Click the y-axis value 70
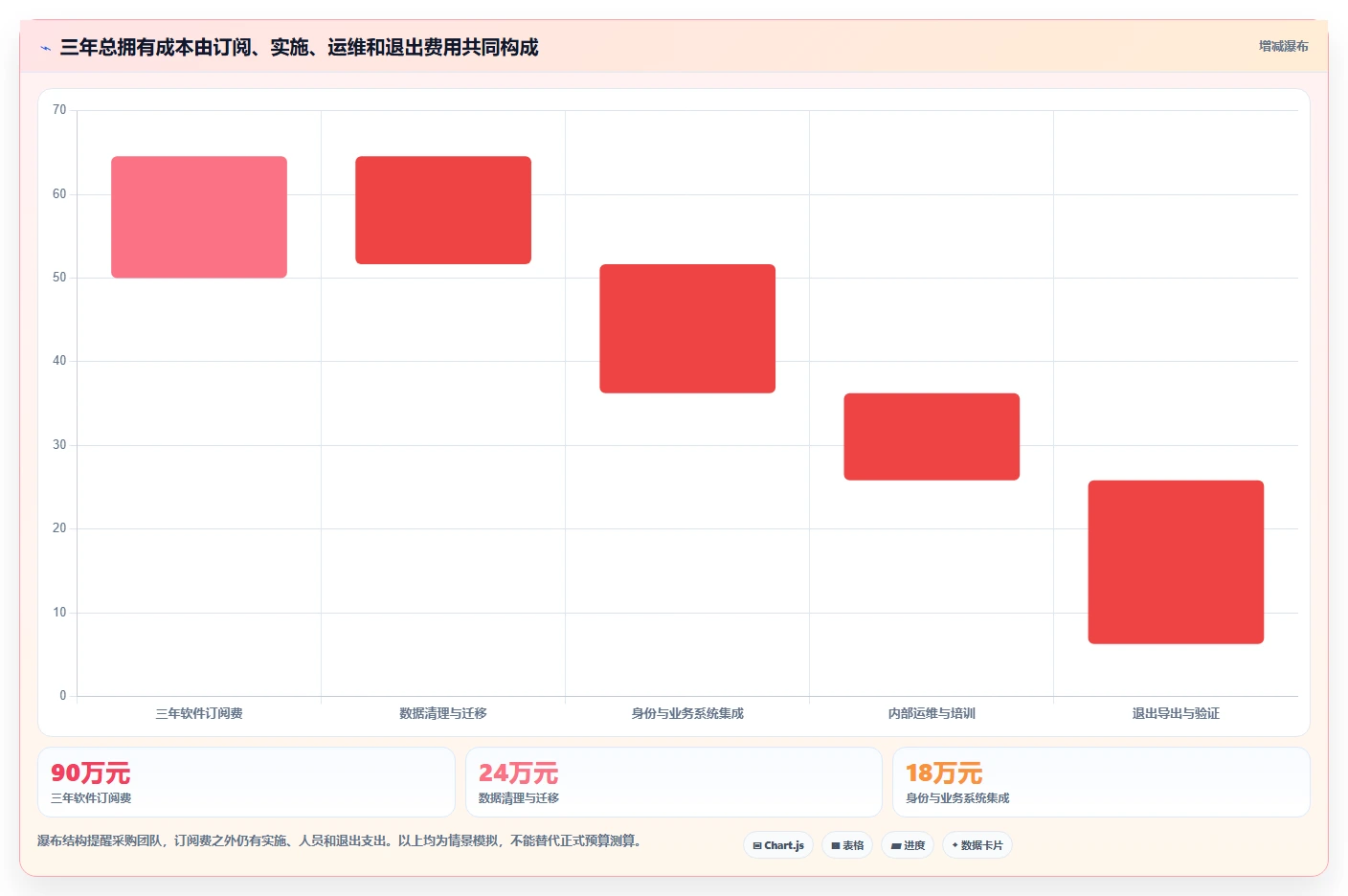The height and width of the screenshot is (896, 1348). 59,110
